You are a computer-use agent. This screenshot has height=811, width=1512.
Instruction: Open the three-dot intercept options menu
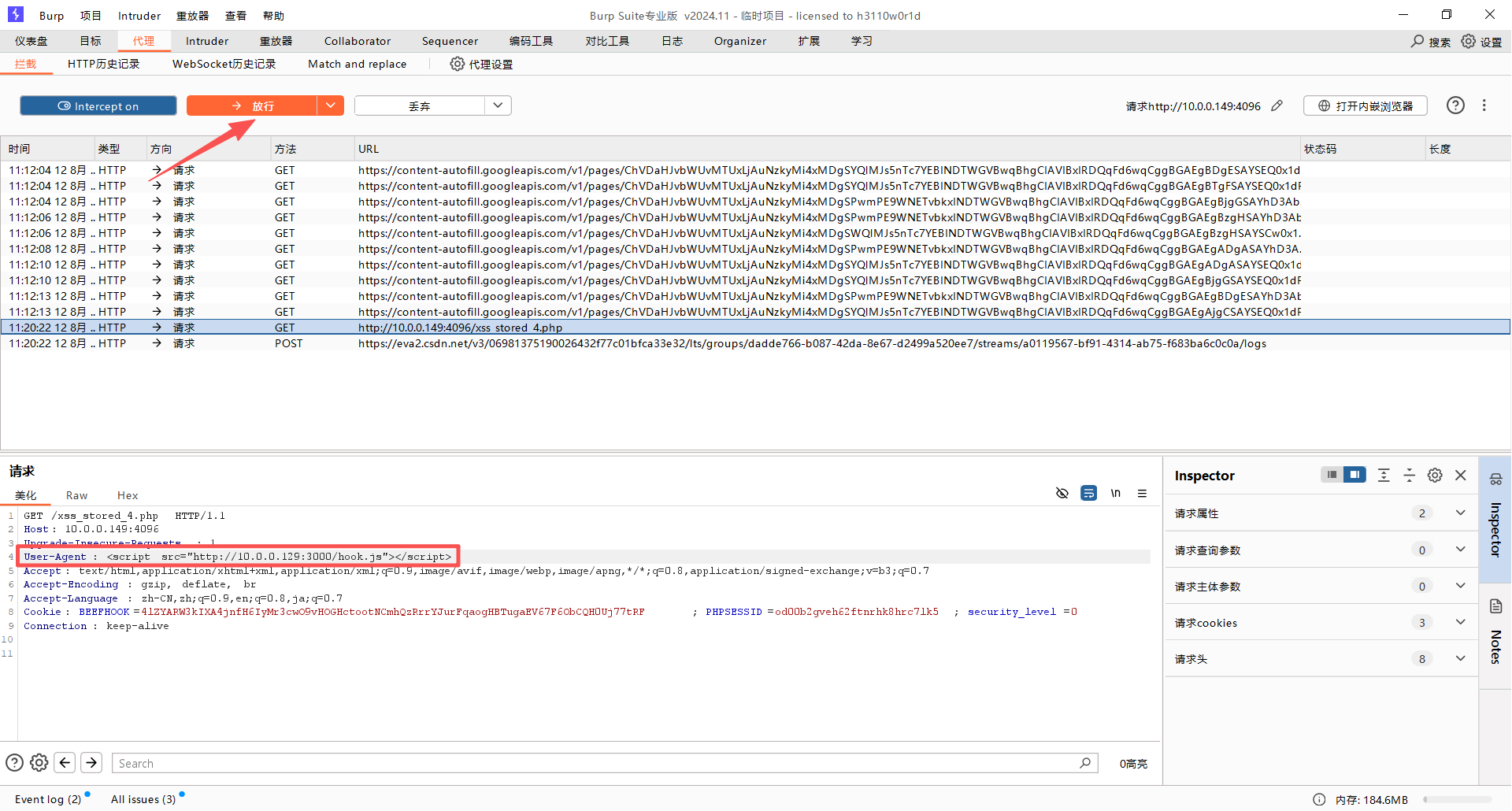pyautogui.click(x=1484, y=106)
